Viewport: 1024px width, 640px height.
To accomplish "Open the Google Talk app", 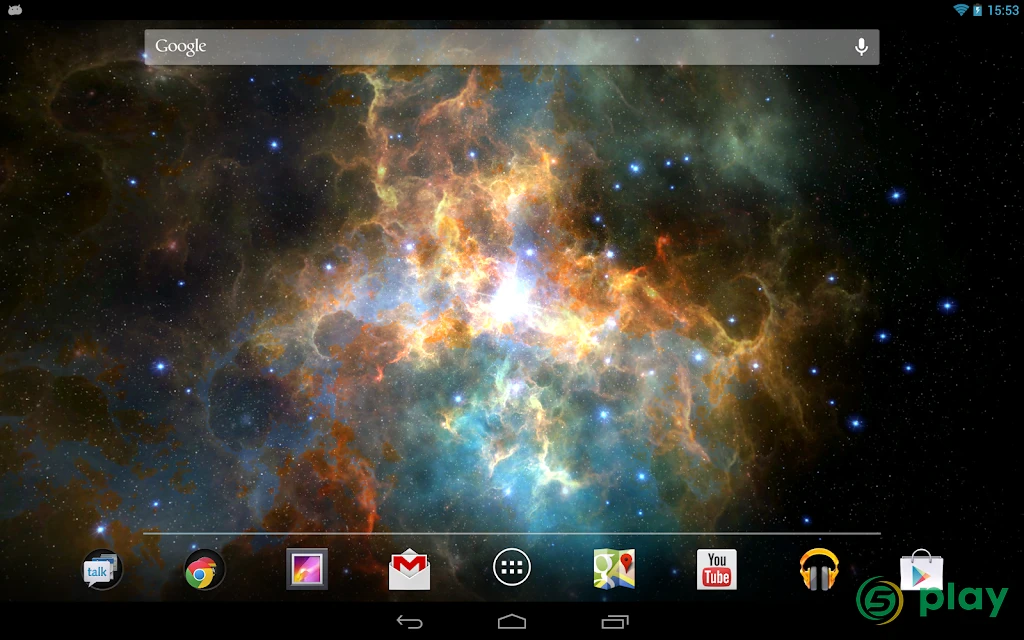I will (101, 569).
